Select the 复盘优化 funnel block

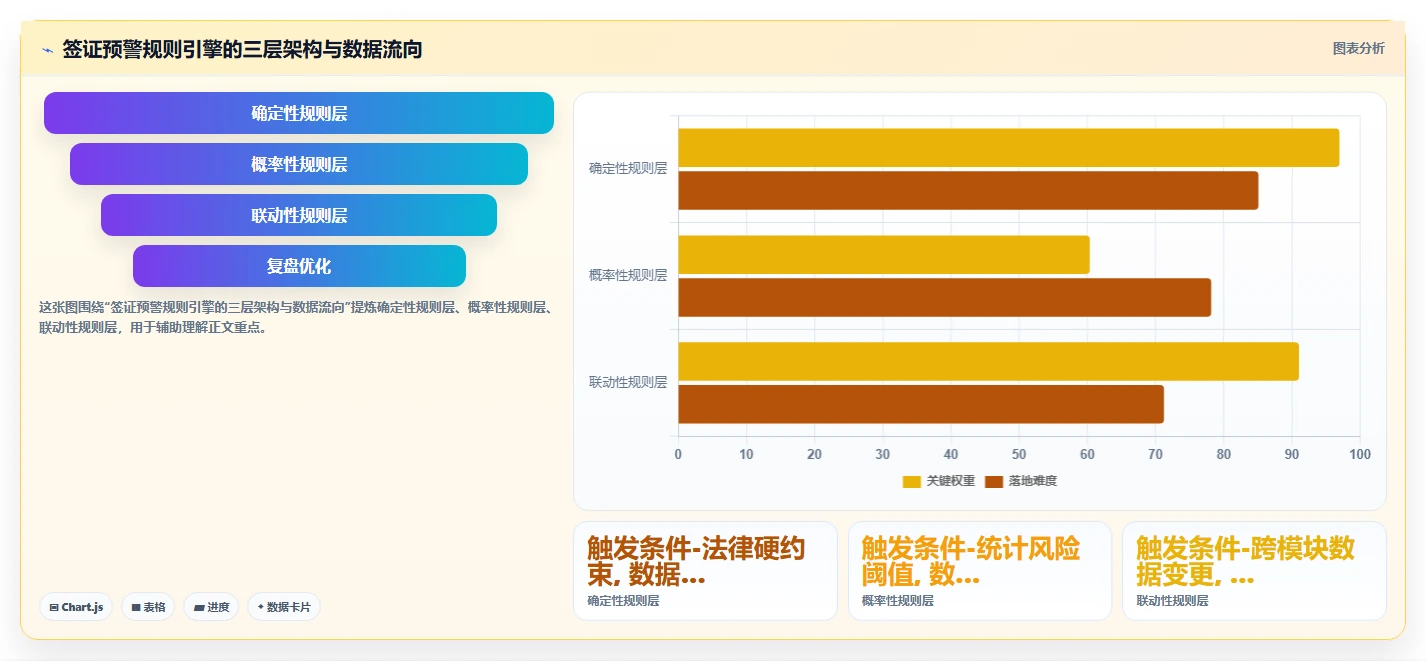point(299,266)
